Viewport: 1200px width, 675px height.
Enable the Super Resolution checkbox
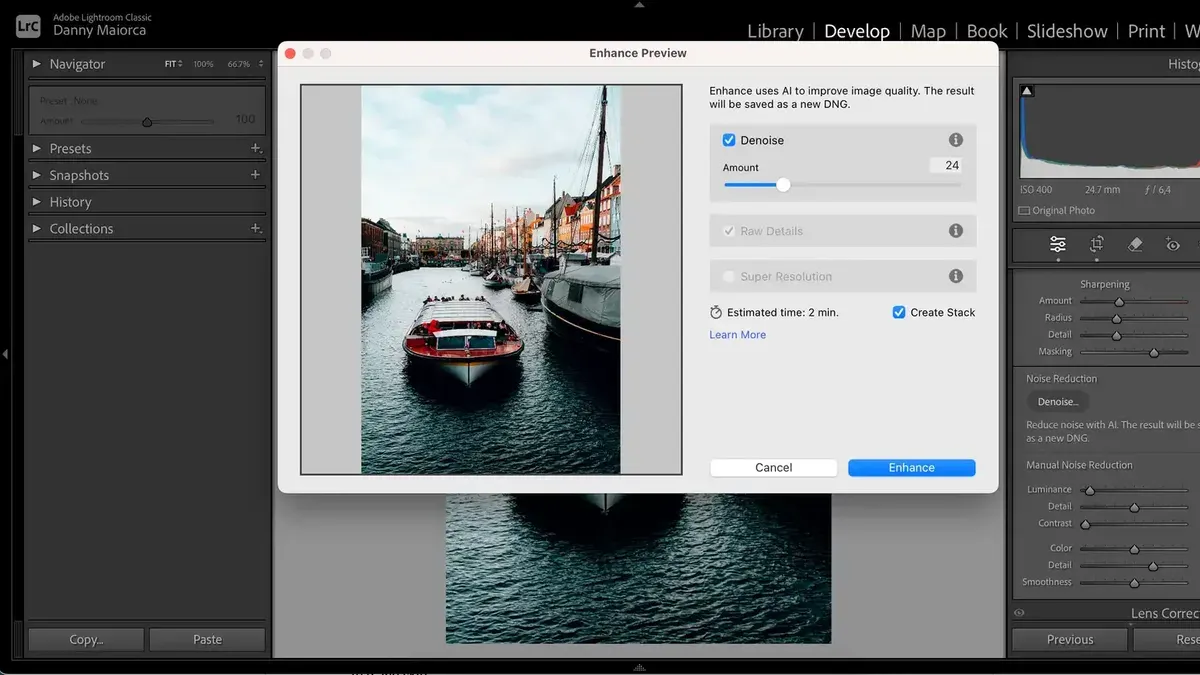(x=729, y=276)
